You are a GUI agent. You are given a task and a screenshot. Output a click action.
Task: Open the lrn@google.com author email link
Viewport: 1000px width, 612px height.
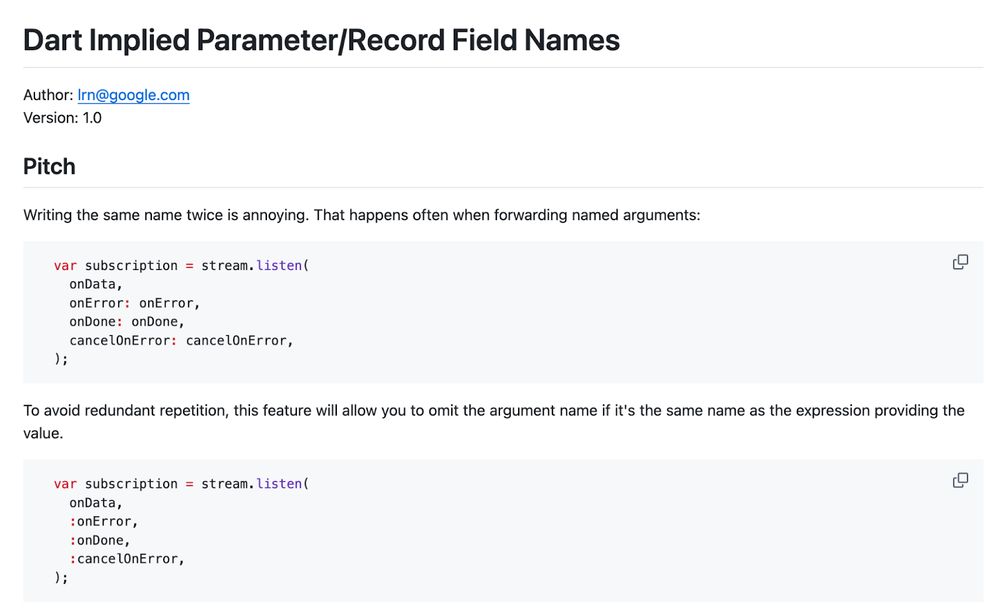point(133,95)
